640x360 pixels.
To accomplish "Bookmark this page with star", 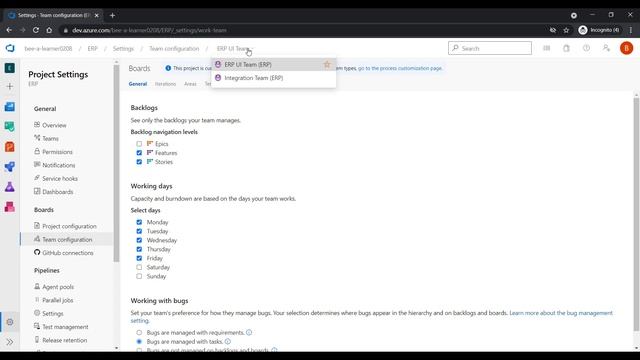I will click(x=566, y=30).
